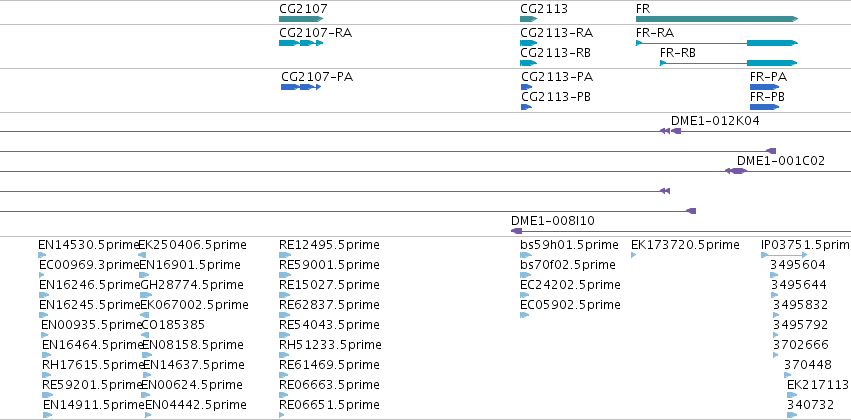
Task: Click the CG2113-PB label
Action: point(556,97)
